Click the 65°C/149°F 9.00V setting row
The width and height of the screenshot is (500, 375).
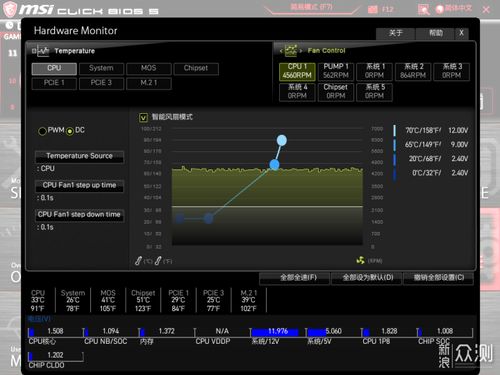[431, 145]
